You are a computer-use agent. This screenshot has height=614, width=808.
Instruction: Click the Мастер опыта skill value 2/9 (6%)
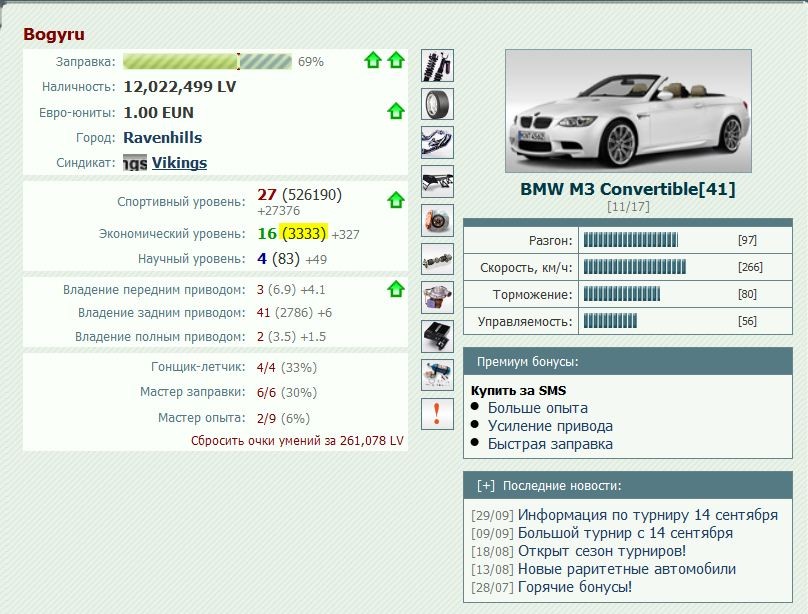click(x=283, y=418)
